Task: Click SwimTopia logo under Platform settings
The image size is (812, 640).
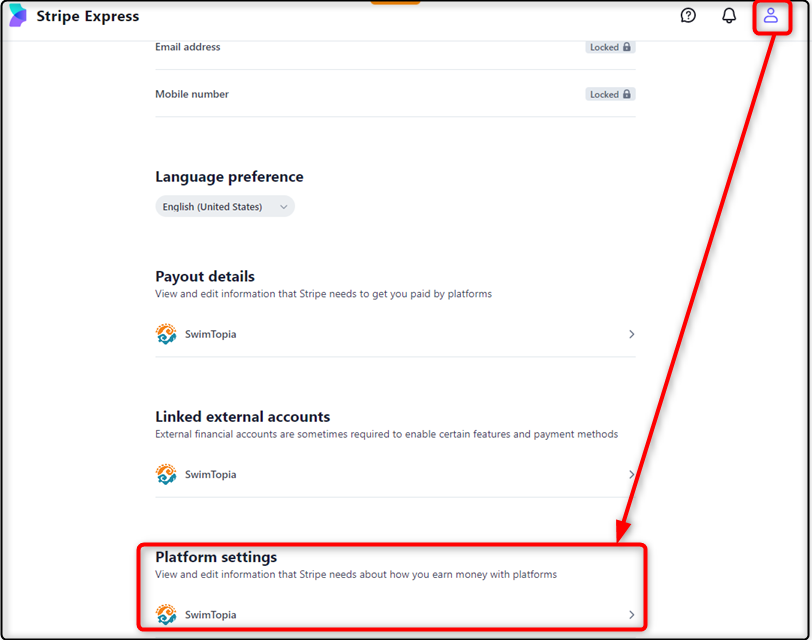Action: (x=166, y=615)
